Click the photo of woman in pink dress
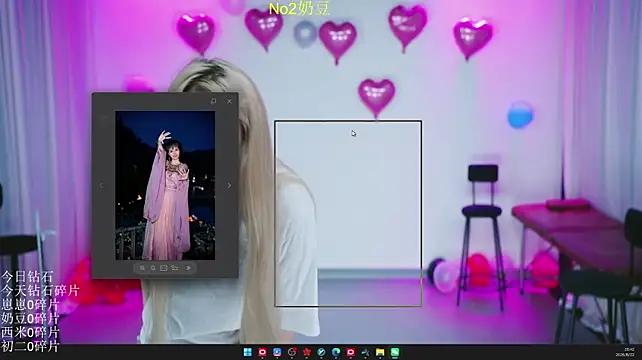The width and height of the screenshot is (642, 360). 165,185
